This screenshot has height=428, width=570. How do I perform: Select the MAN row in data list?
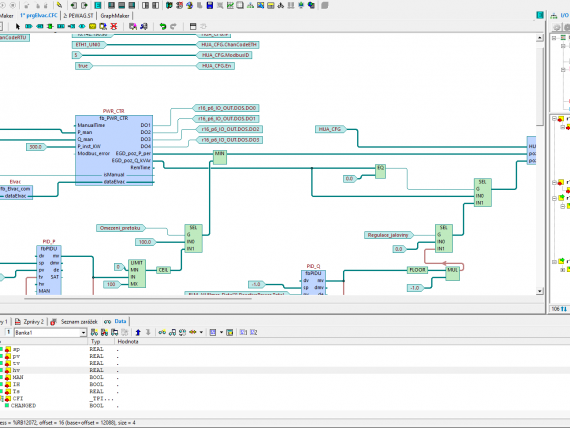pyautogui.click(x=285, y=377)
